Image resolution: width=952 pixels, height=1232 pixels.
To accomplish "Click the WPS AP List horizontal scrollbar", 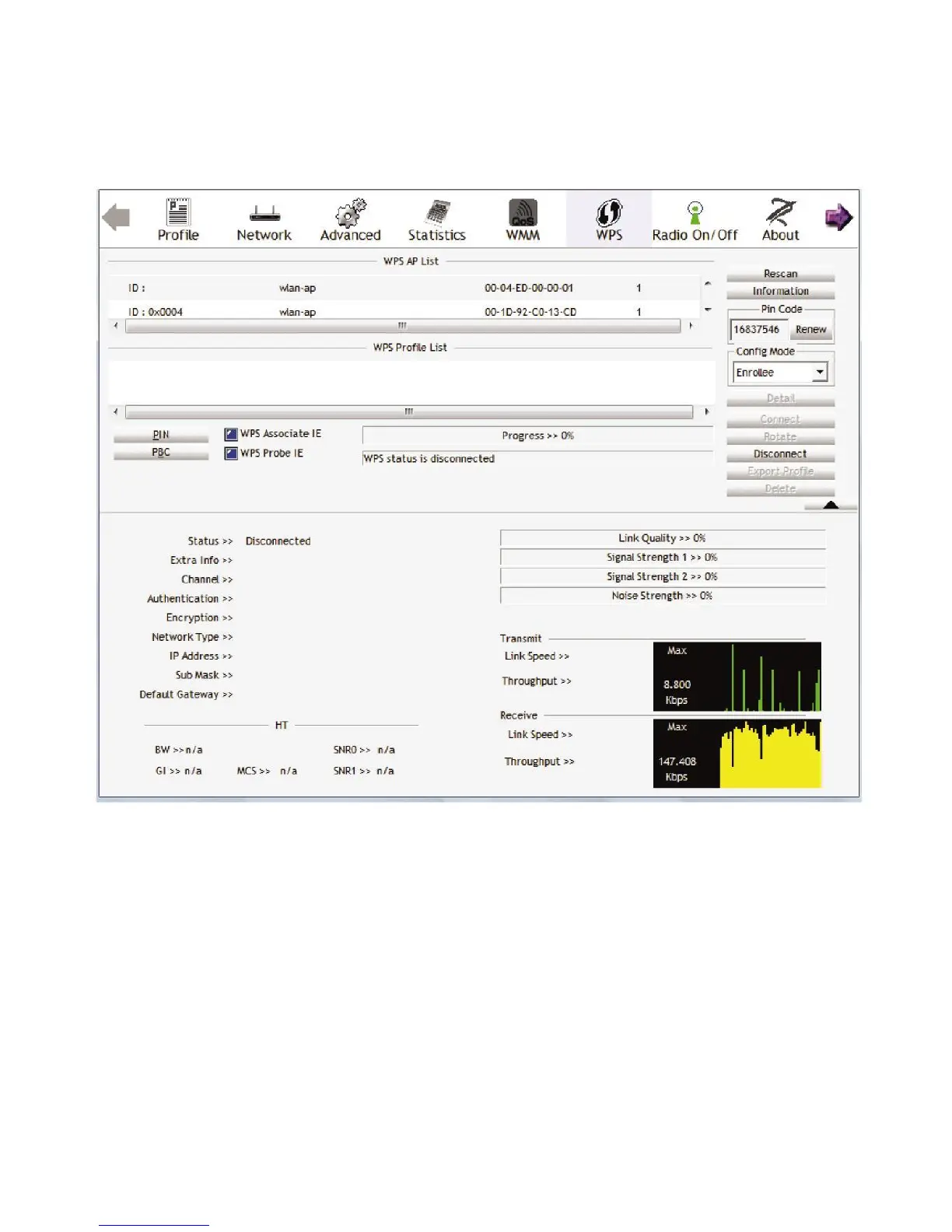I will click(x=403, y=326).
